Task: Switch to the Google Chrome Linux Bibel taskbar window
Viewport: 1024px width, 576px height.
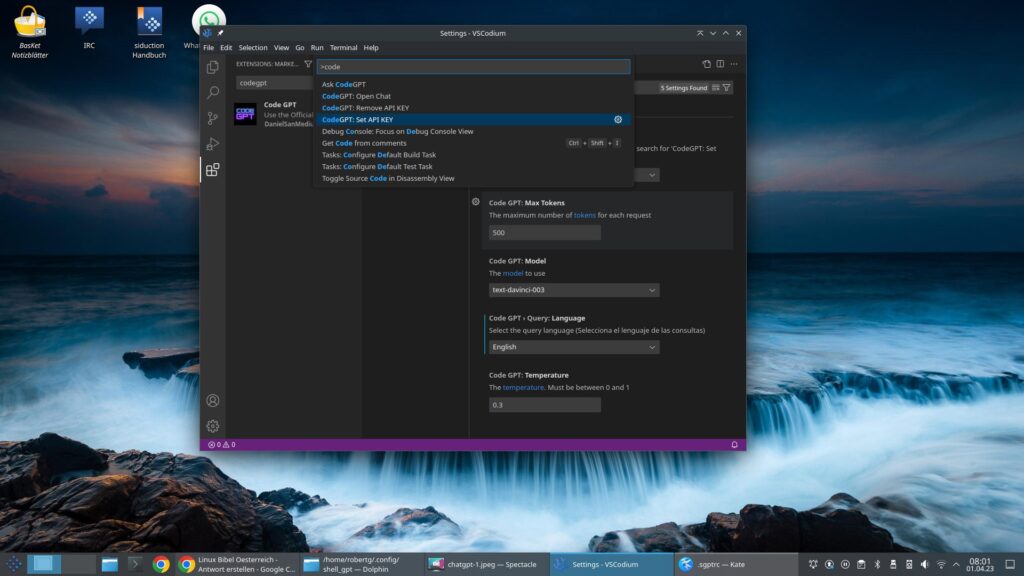Action: click(238, 564)
